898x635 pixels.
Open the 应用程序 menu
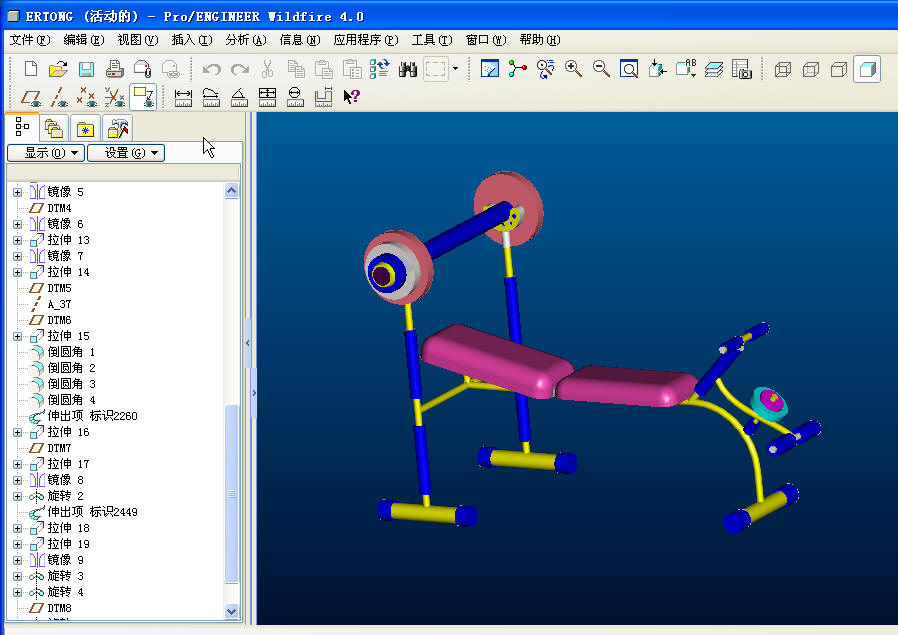pyautogui.click(x=366, y=40)
